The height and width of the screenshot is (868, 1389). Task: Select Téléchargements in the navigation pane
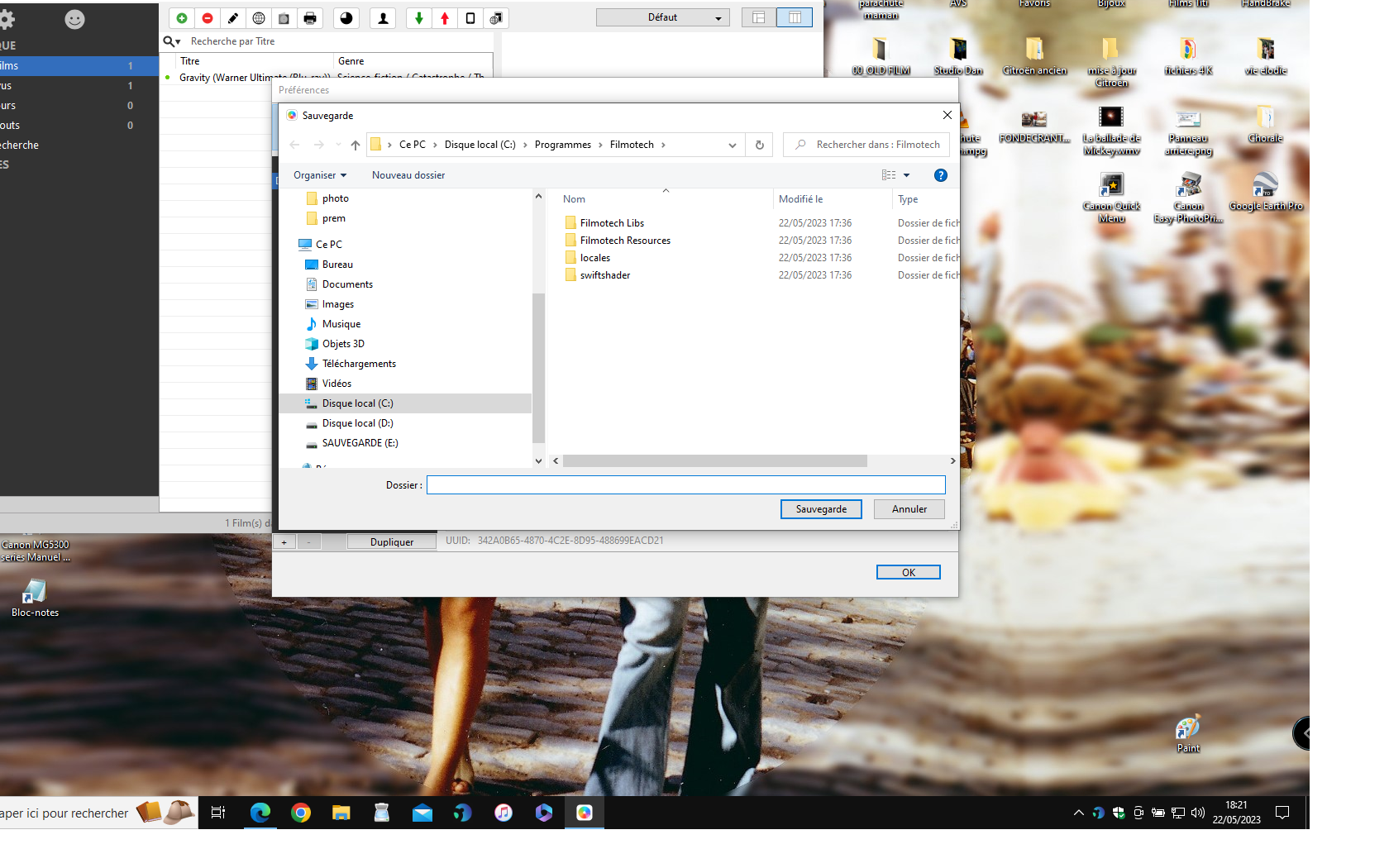(x=359, y=364)
